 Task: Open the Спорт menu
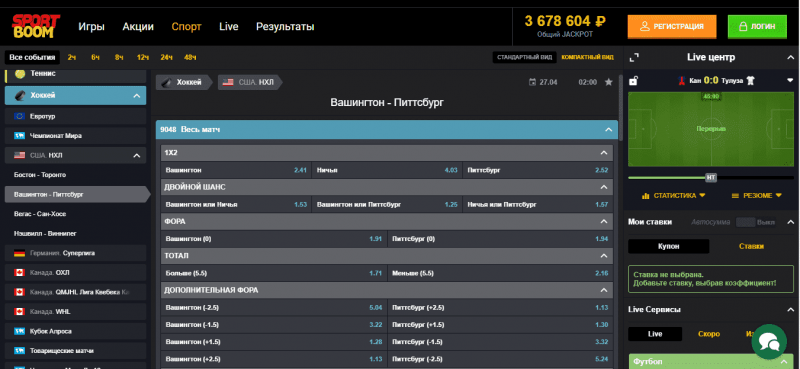coord(186,27)
